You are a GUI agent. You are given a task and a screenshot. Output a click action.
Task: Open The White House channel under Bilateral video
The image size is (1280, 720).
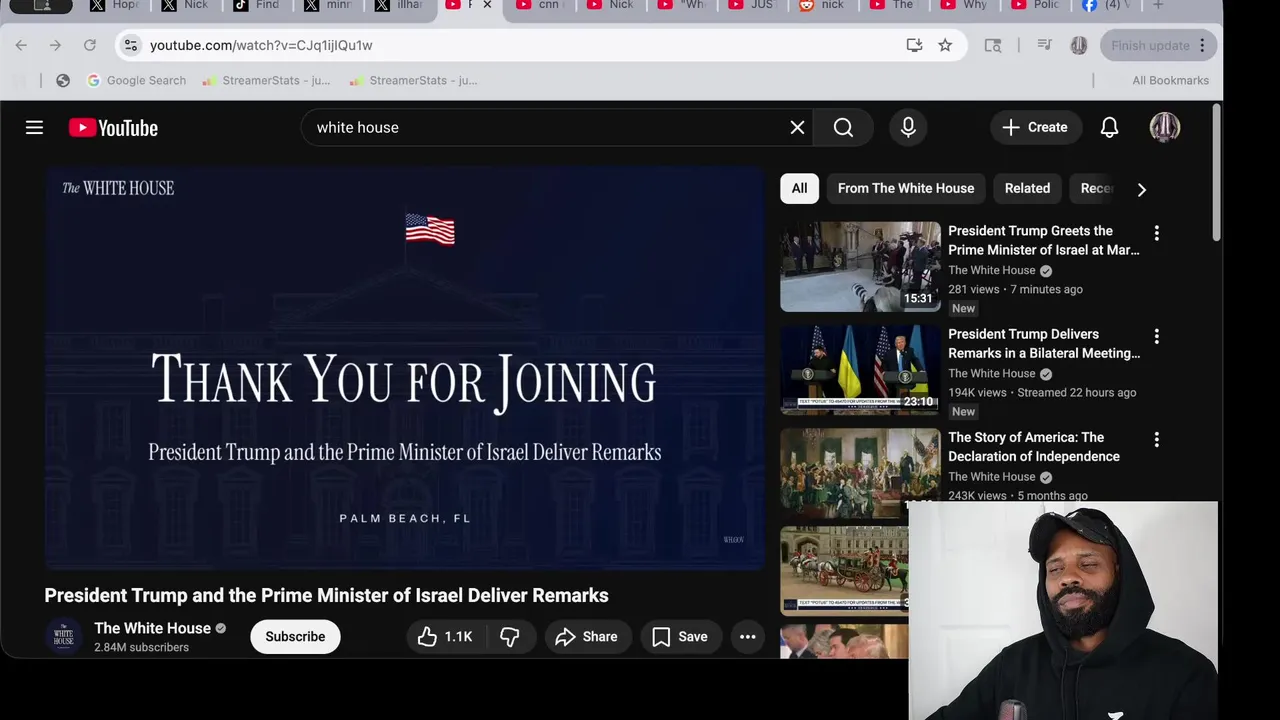coord(991,373)
